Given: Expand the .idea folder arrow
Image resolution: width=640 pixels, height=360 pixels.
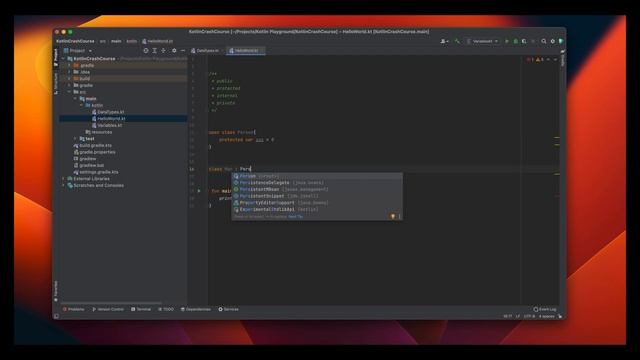Looking at the screenshot, I should point(69,72).
